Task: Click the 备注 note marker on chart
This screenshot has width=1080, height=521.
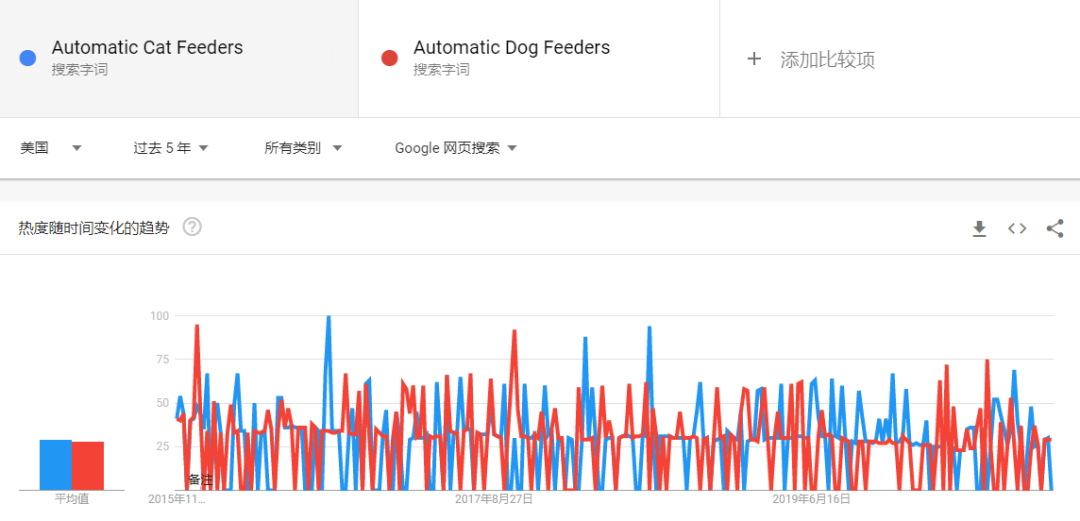Action: (x=200, y=480)
